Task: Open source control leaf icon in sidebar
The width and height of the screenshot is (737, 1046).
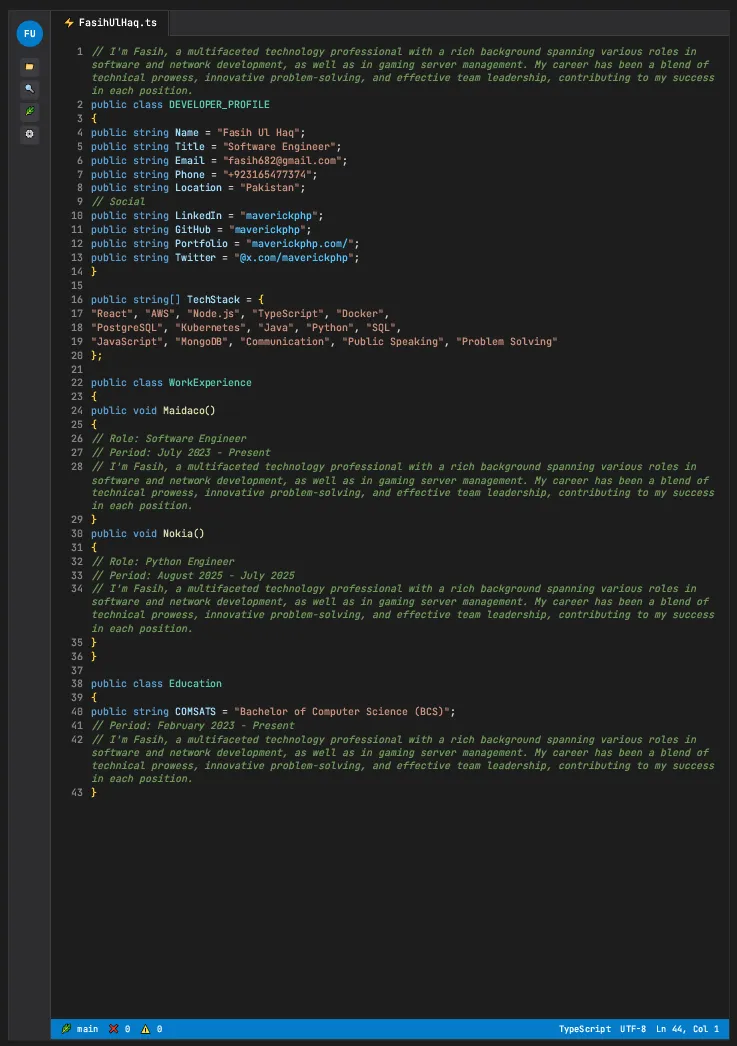Action: (29, 111)
